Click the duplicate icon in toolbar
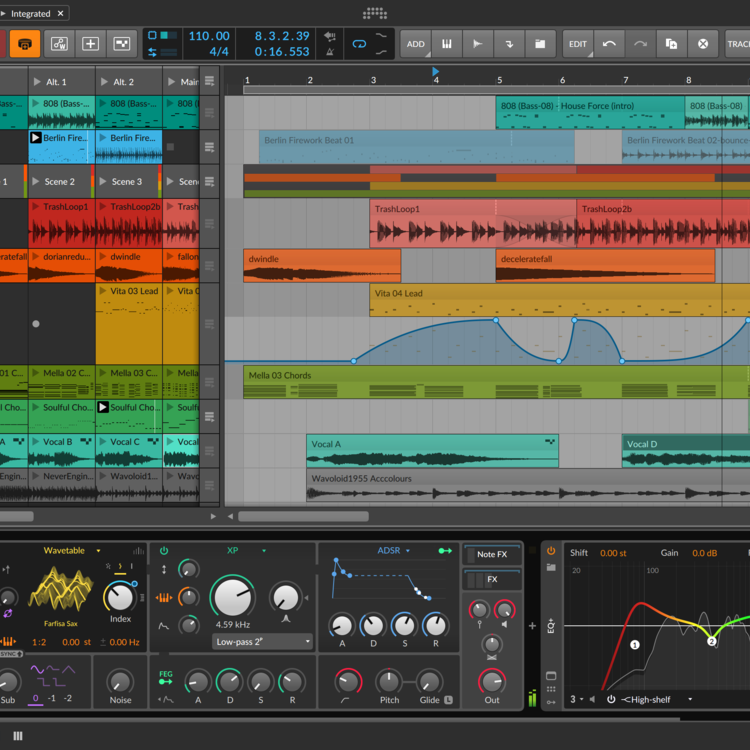The image size is (750, 750). pyautogui.click(x=671, y=44)
